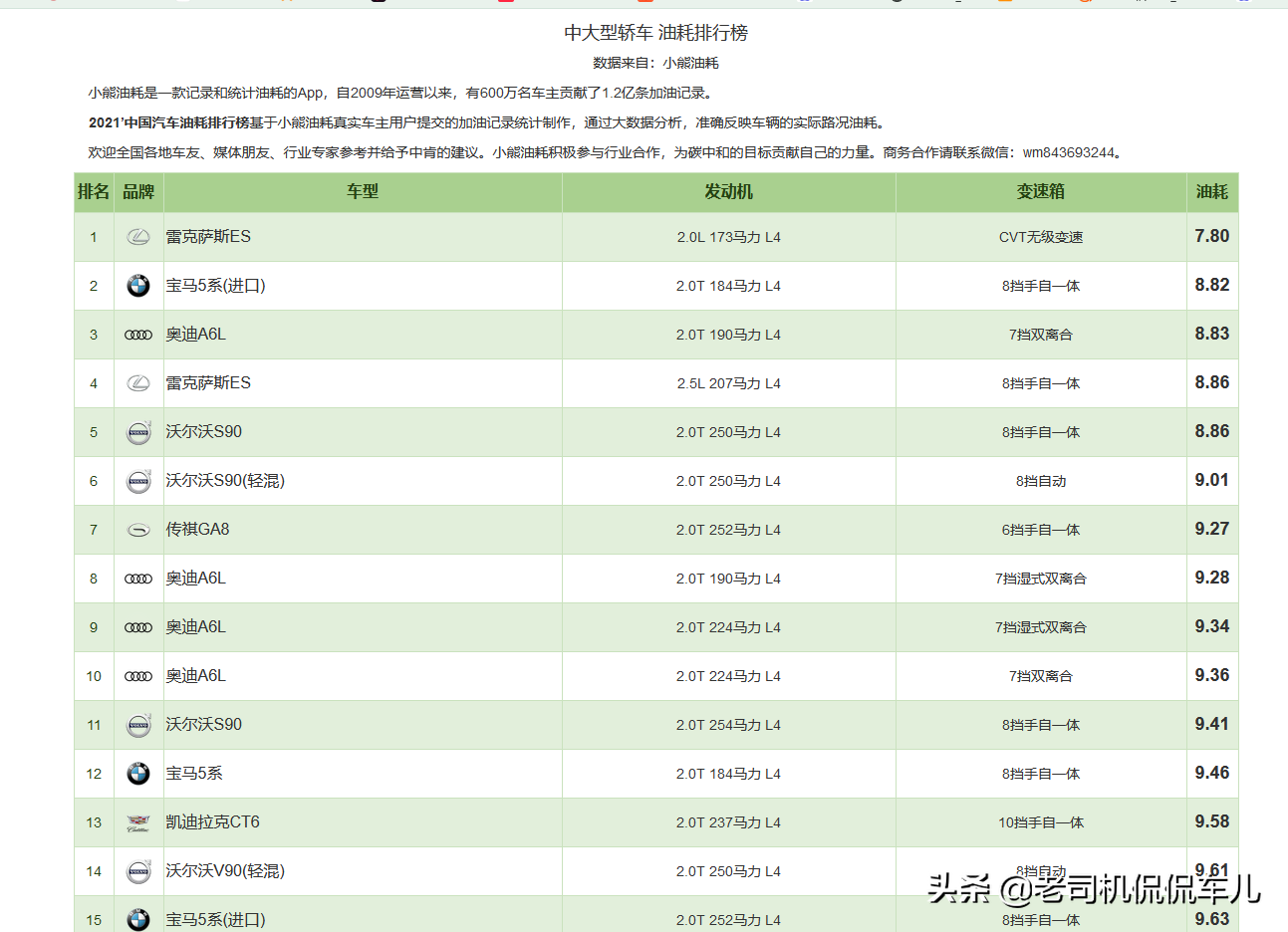
Task: Click fuel value 9.41
Action: (1212, 724)
